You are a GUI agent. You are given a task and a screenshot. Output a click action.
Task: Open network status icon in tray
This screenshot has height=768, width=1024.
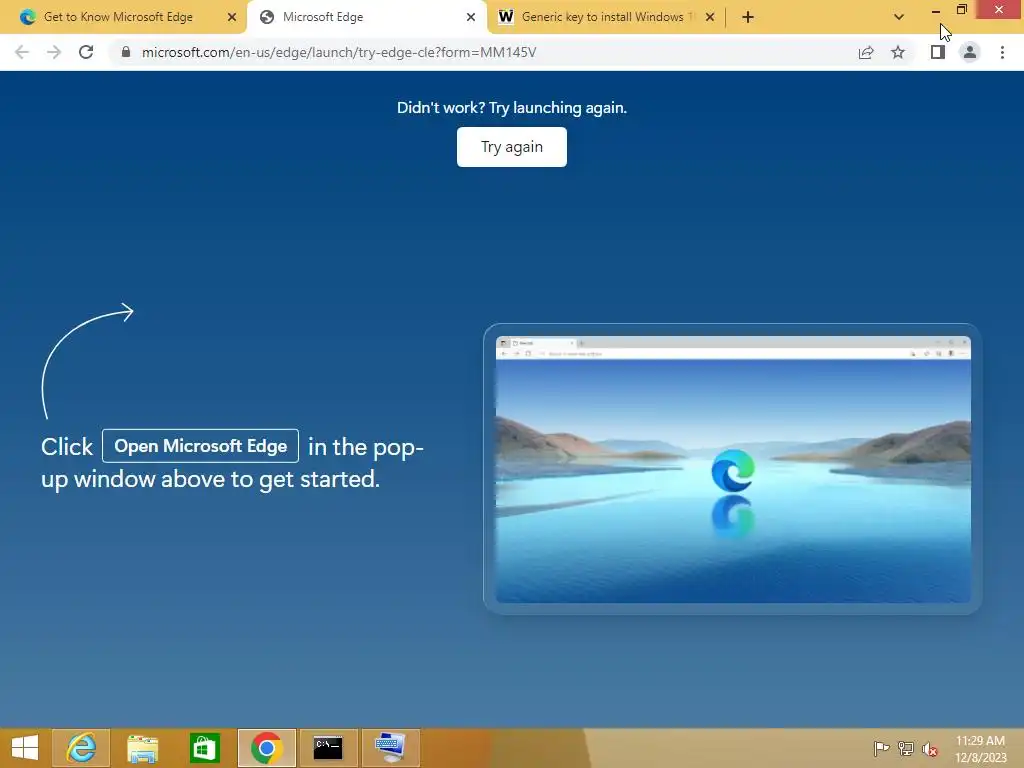906,748
